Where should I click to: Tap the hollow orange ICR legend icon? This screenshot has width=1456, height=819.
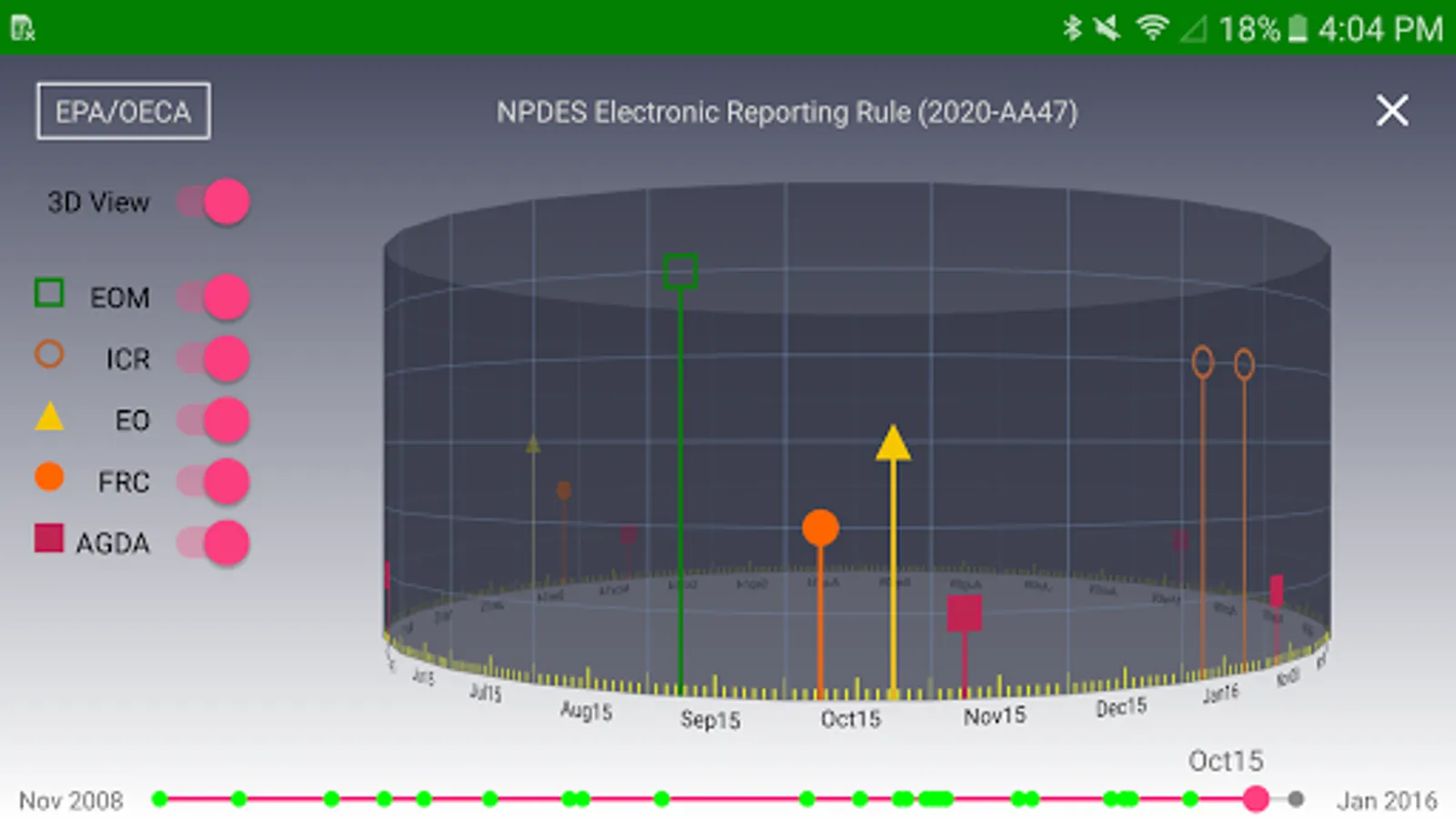pos(49,354)
